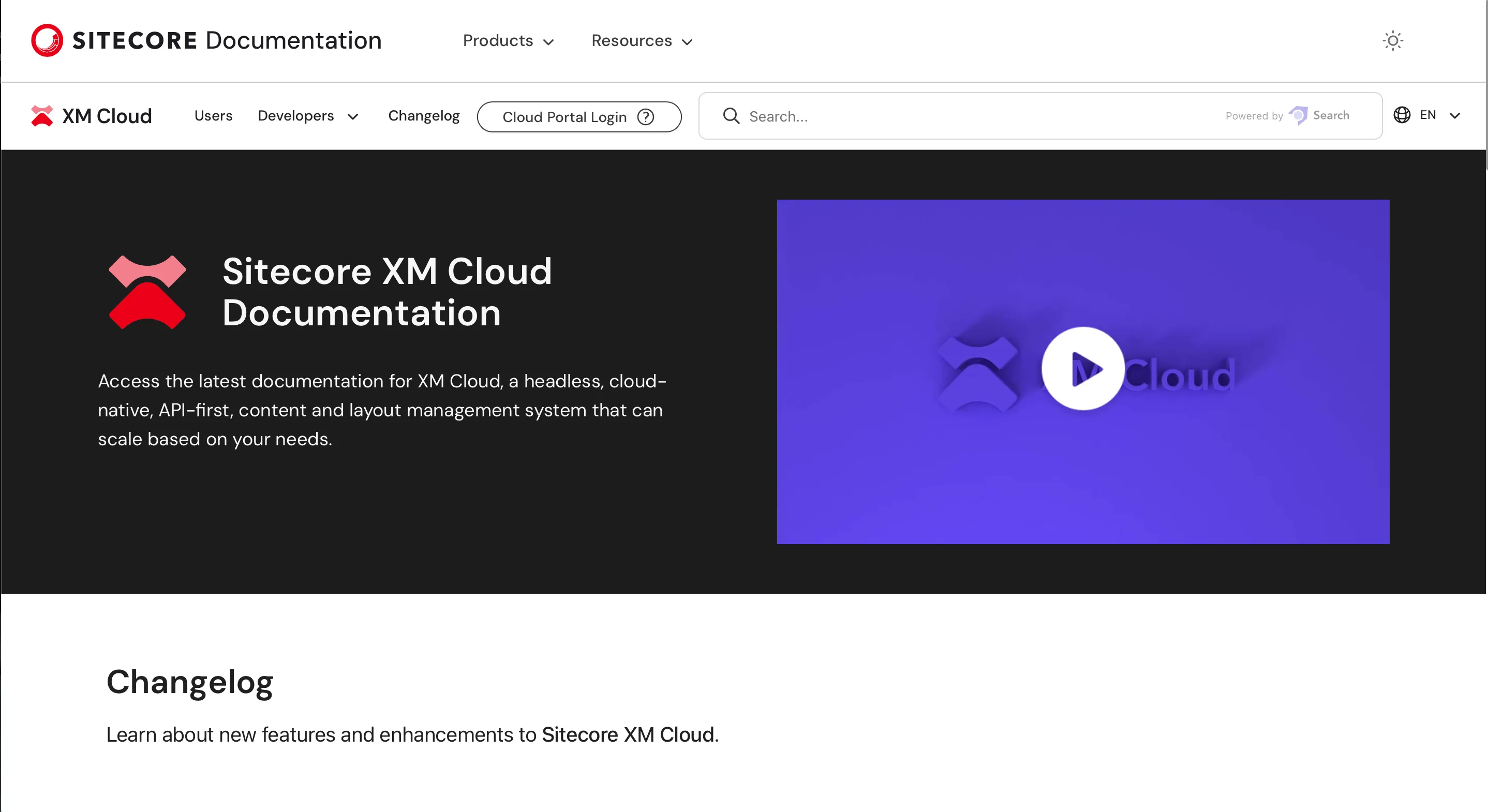1488x812 pixels.
Task: Expand the Products menu
Action: pyautogui.click(x=508, y=41)
